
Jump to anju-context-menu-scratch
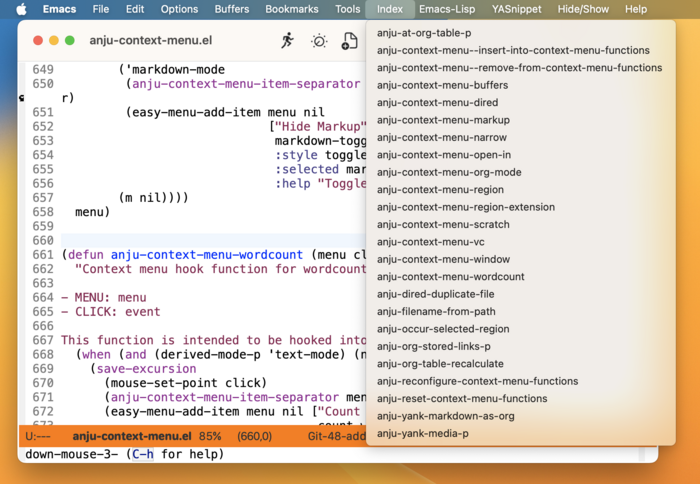(x=521, y=225)
